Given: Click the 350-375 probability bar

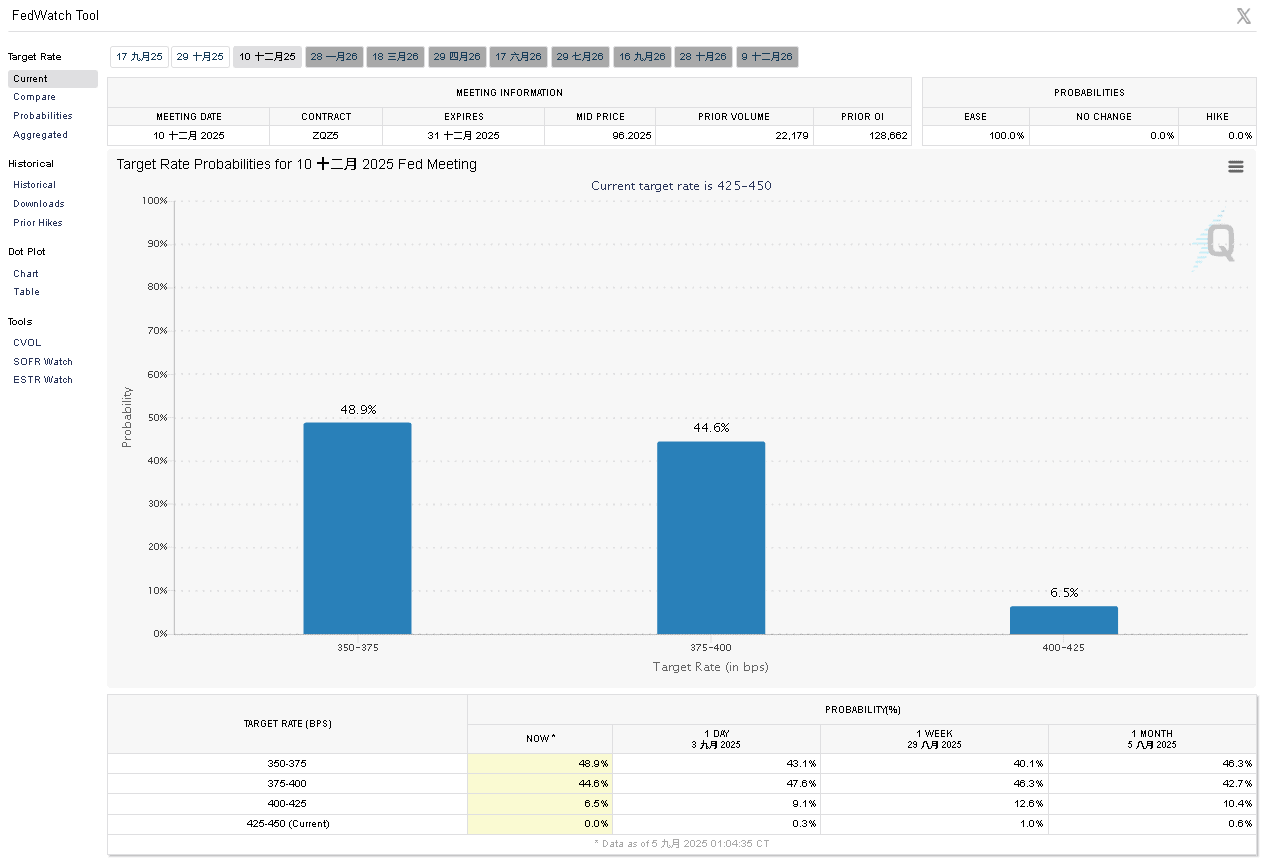Looking at the screenshot, I should (357, 528).
